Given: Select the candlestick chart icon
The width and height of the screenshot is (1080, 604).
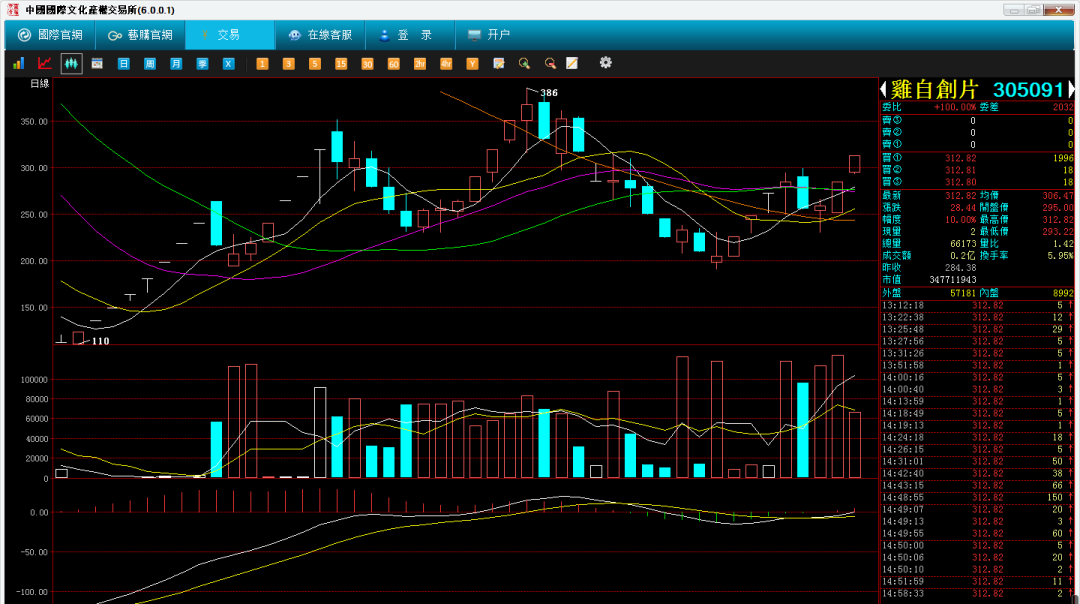Looking at the screenshot, I should pos(71,63).
